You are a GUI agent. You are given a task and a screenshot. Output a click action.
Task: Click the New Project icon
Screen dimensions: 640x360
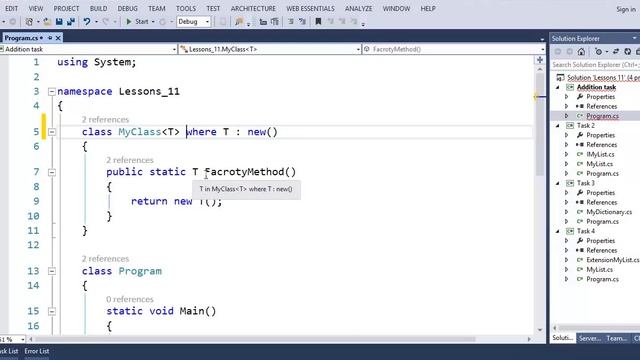[29, 22]
